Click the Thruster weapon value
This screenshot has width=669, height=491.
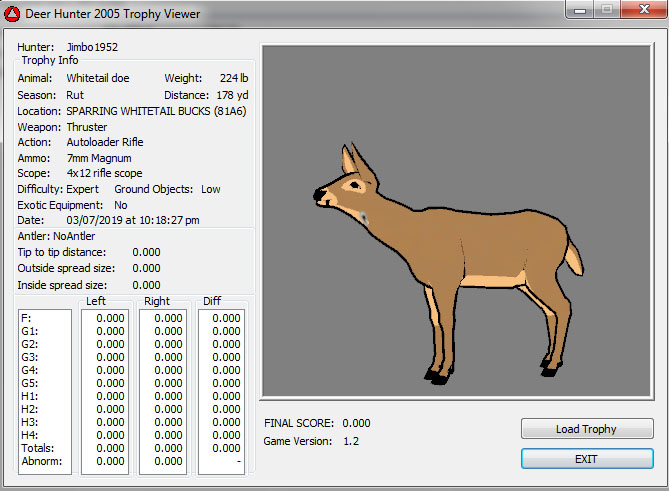point(88,127)
